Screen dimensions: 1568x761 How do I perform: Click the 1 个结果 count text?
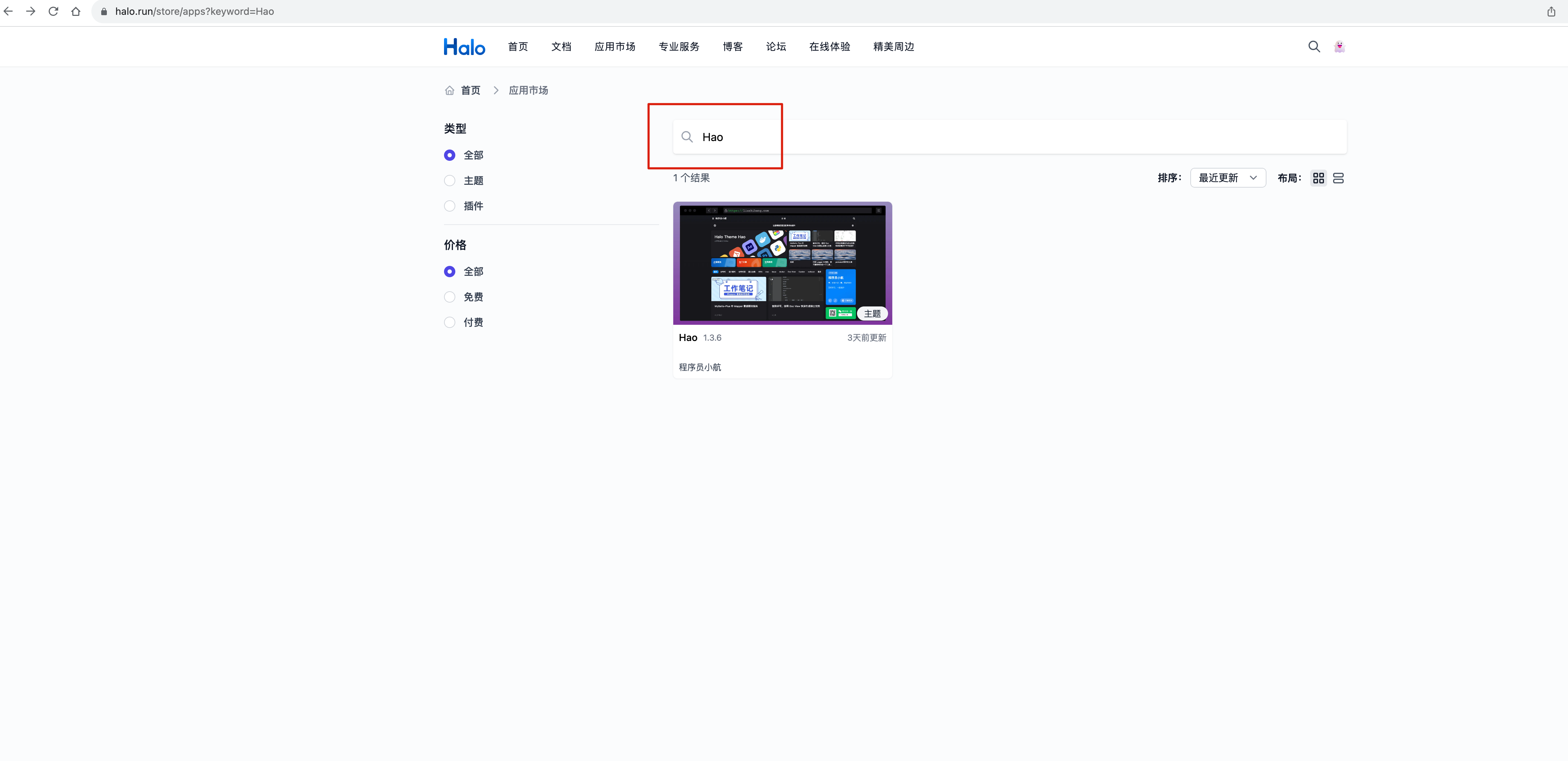tap(692, 178)
